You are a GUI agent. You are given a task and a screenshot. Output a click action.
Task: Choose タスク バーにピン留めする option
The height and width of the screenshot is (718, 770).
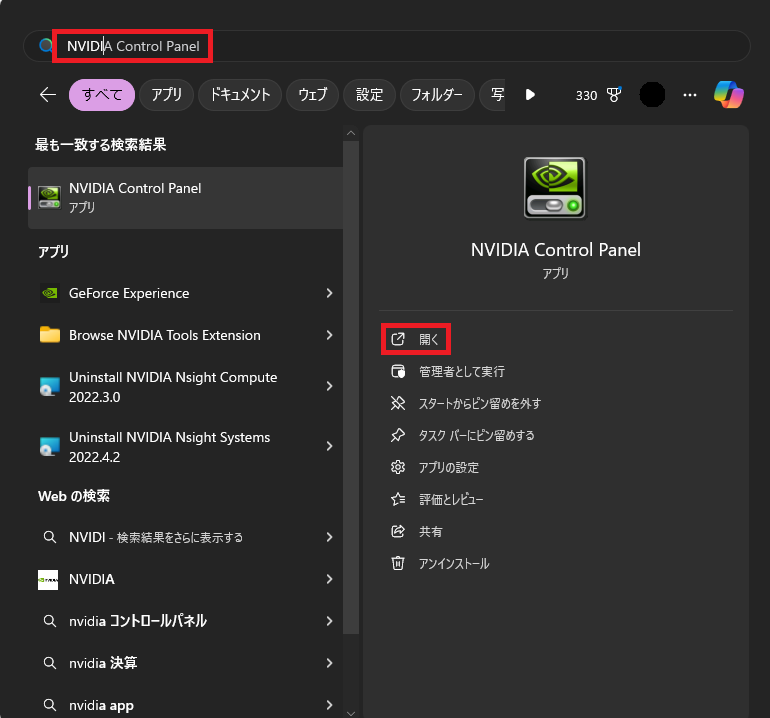click(476, 436)
